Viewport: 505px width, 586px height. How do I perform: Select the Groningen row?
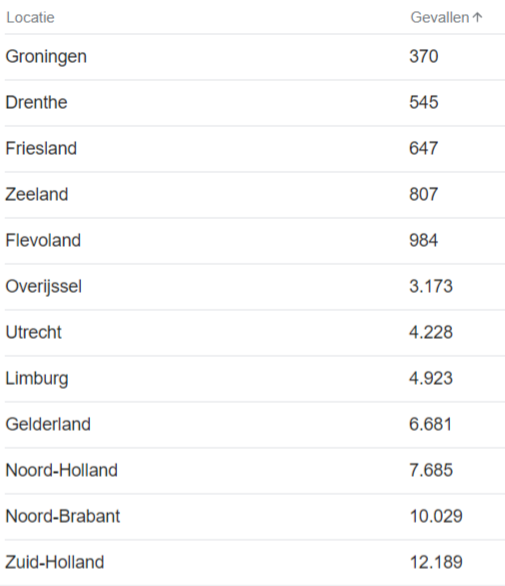pos(255,57)
